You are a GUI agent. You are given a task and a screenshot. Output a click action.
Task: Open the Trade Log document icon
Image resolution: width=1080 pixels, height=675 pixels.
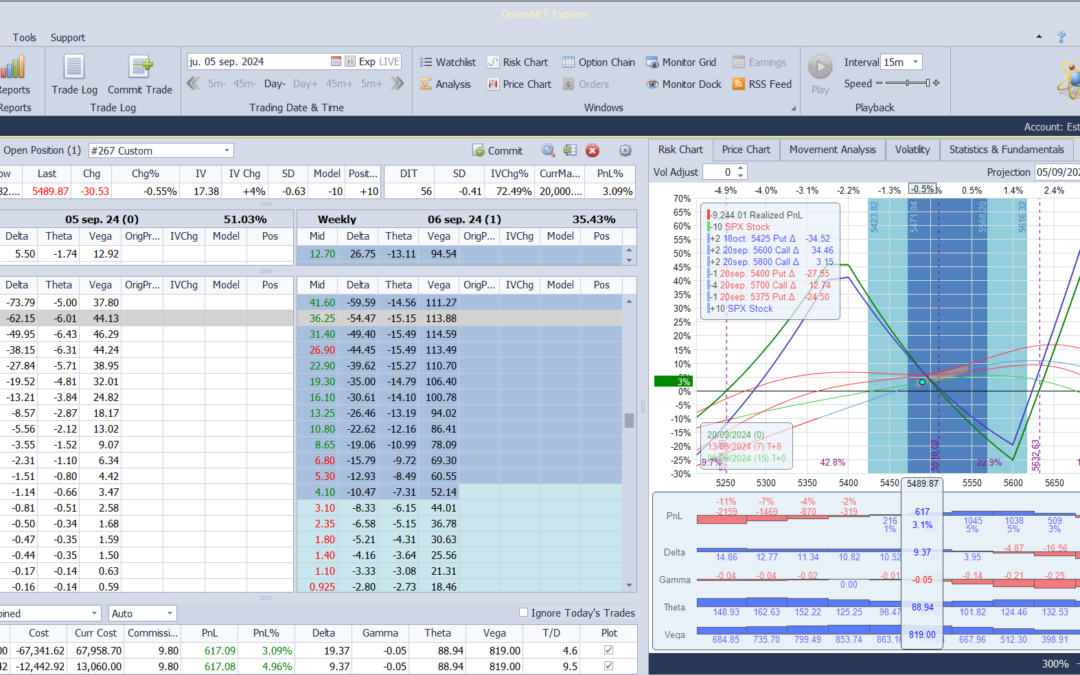pos(74,68)
